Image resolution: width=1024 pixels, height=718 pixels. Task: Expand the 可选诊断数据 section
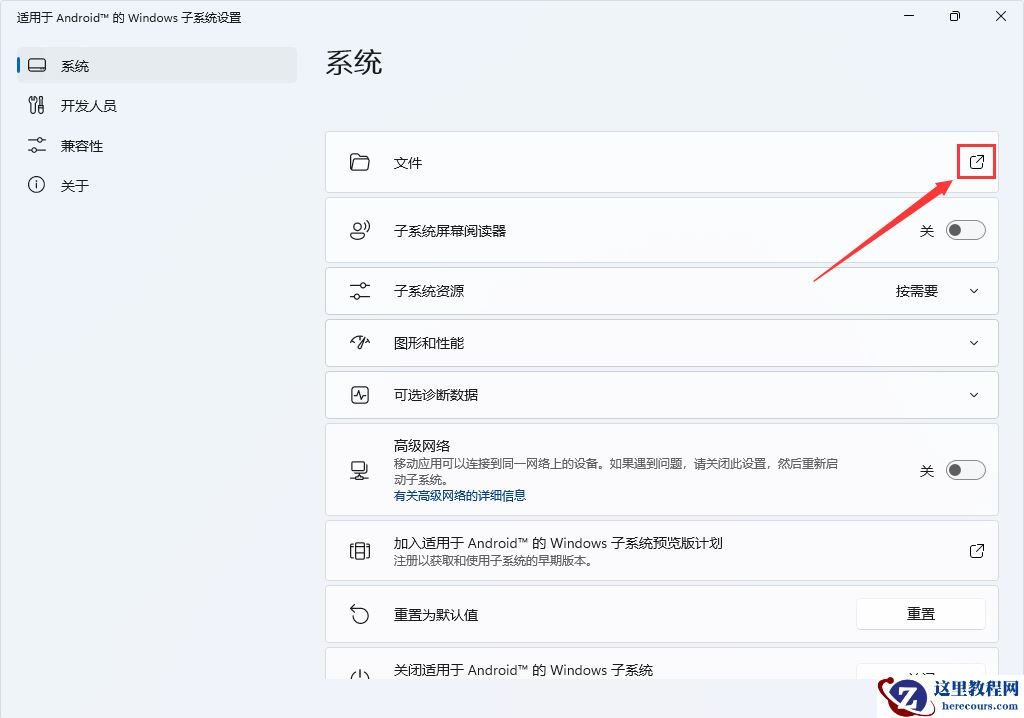coord(974,394)
